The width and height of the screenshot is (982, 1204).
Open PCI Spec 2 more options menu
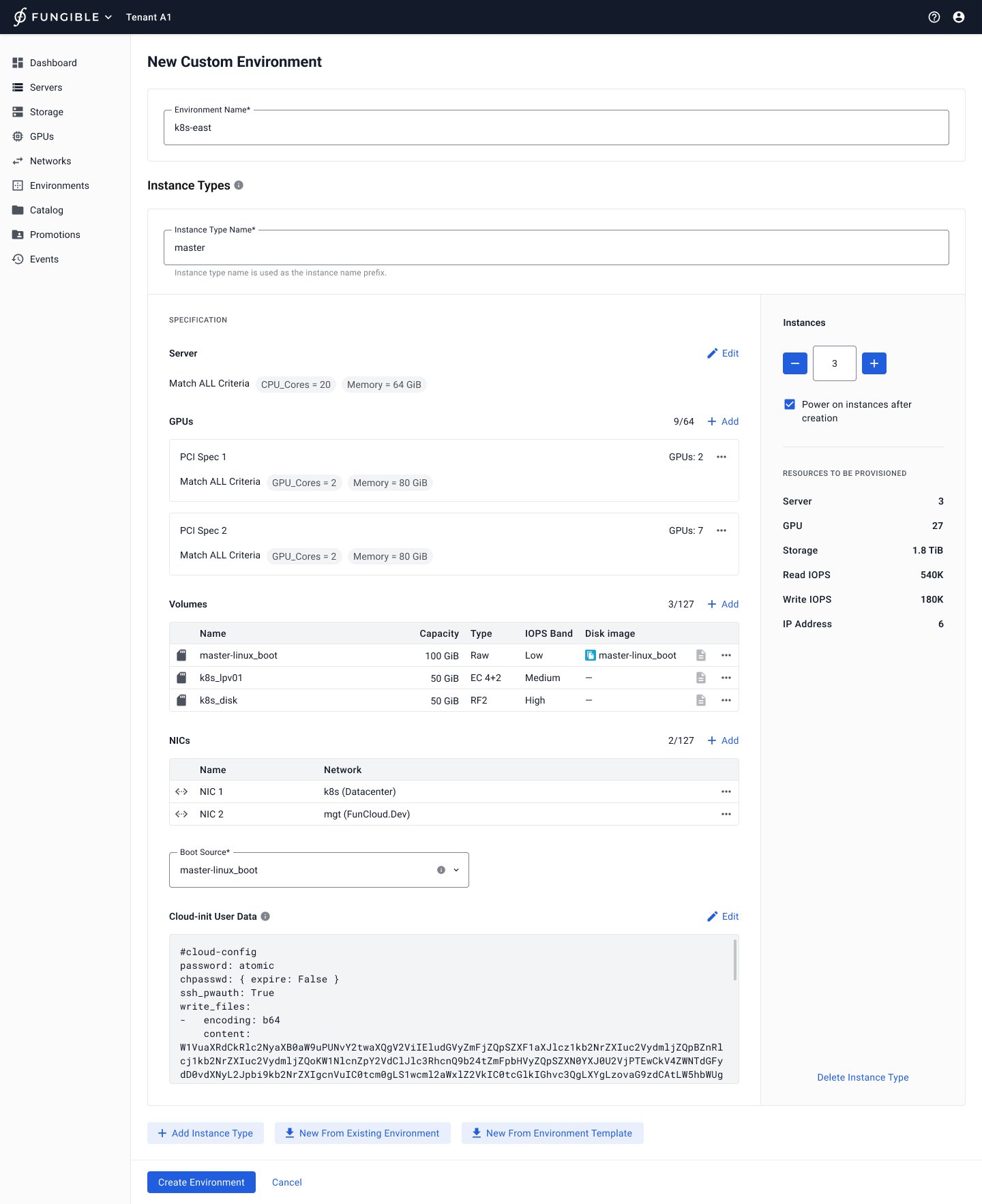[x=721, y=530]
